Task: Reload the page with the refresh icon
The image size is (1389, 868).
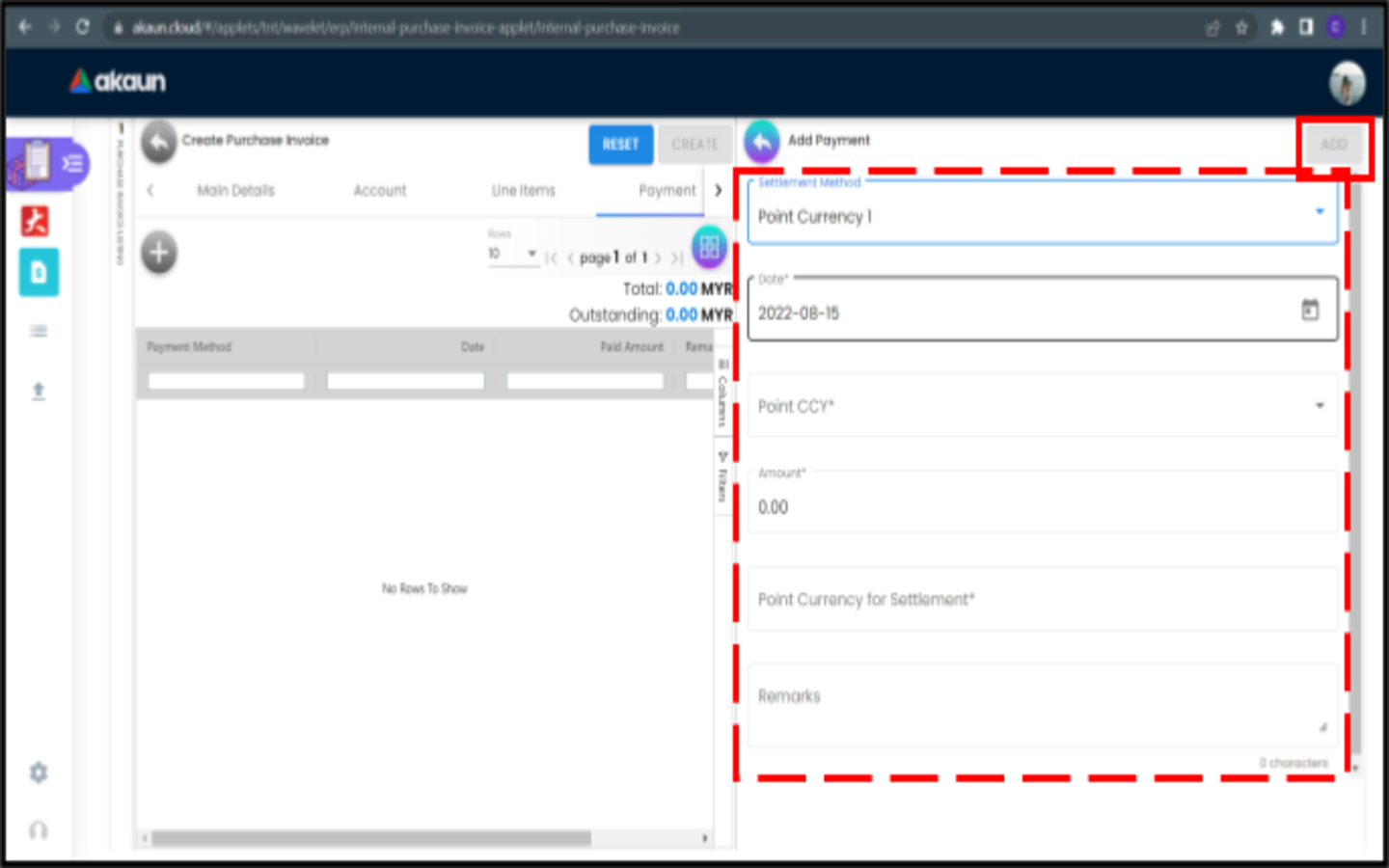Action: click(x=83, y=27)
